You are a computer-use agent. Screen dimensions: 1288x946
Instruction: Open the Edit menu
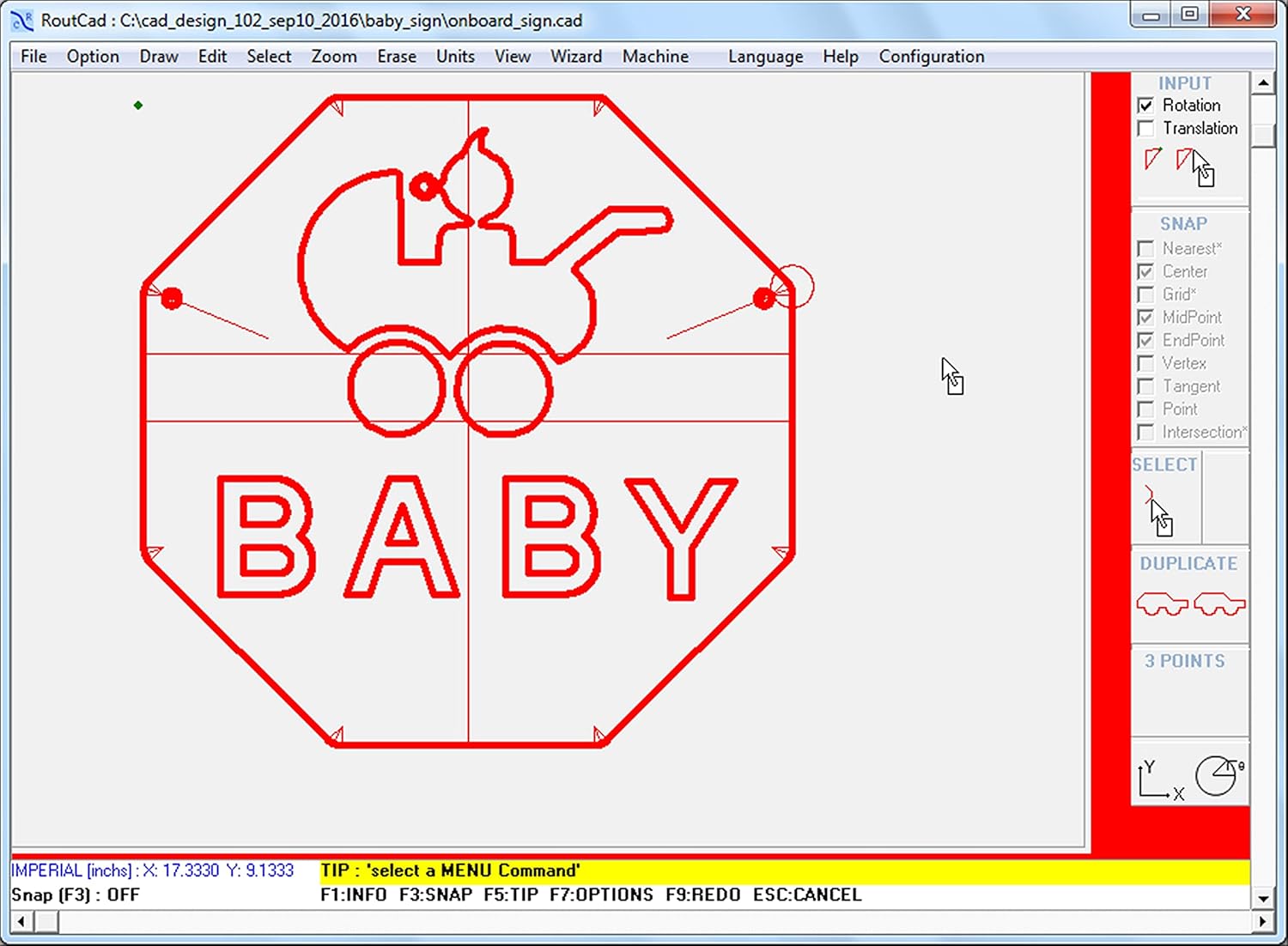212,57
